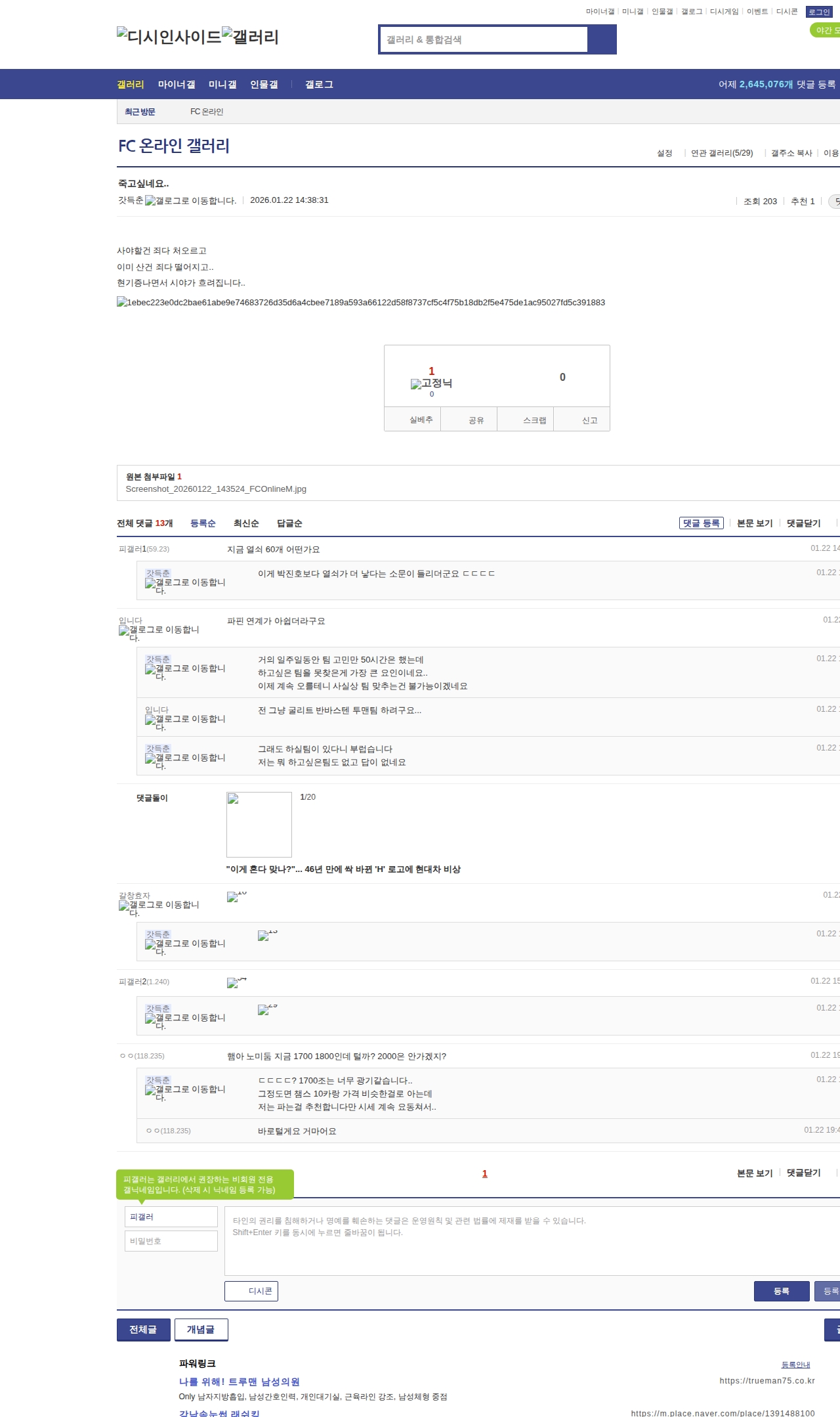Viewport: 840px width, 1417px height.
Task: Expand 연관 갤러리(5/29) list
Action: coord(722,153)
